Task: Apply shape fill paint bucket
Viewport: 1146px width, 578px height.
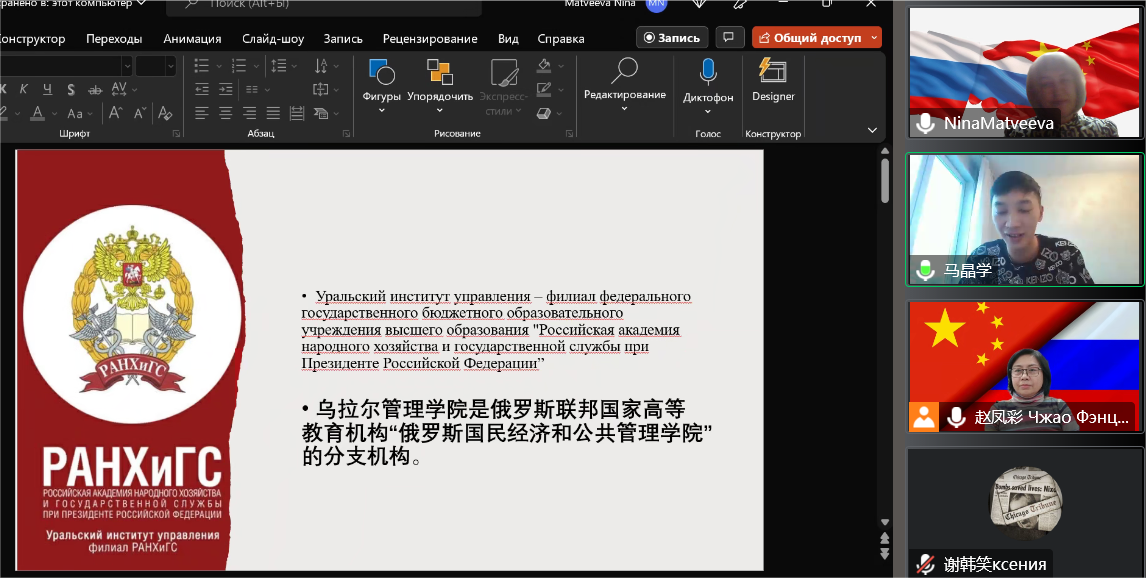Action: pos(544,66)
